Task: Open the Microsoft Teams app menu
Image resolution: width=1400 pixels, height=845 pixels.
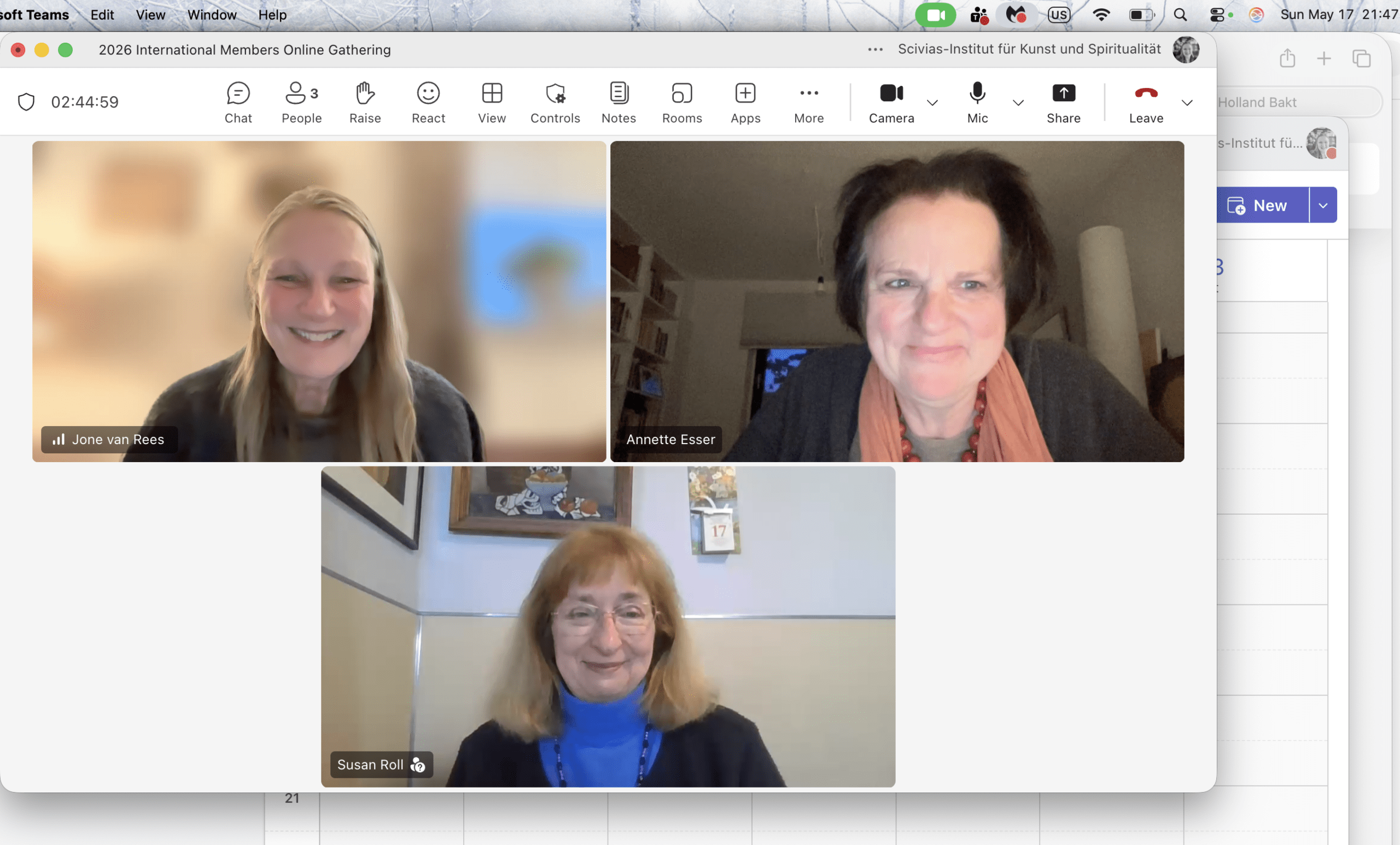Action: [34, 15]
